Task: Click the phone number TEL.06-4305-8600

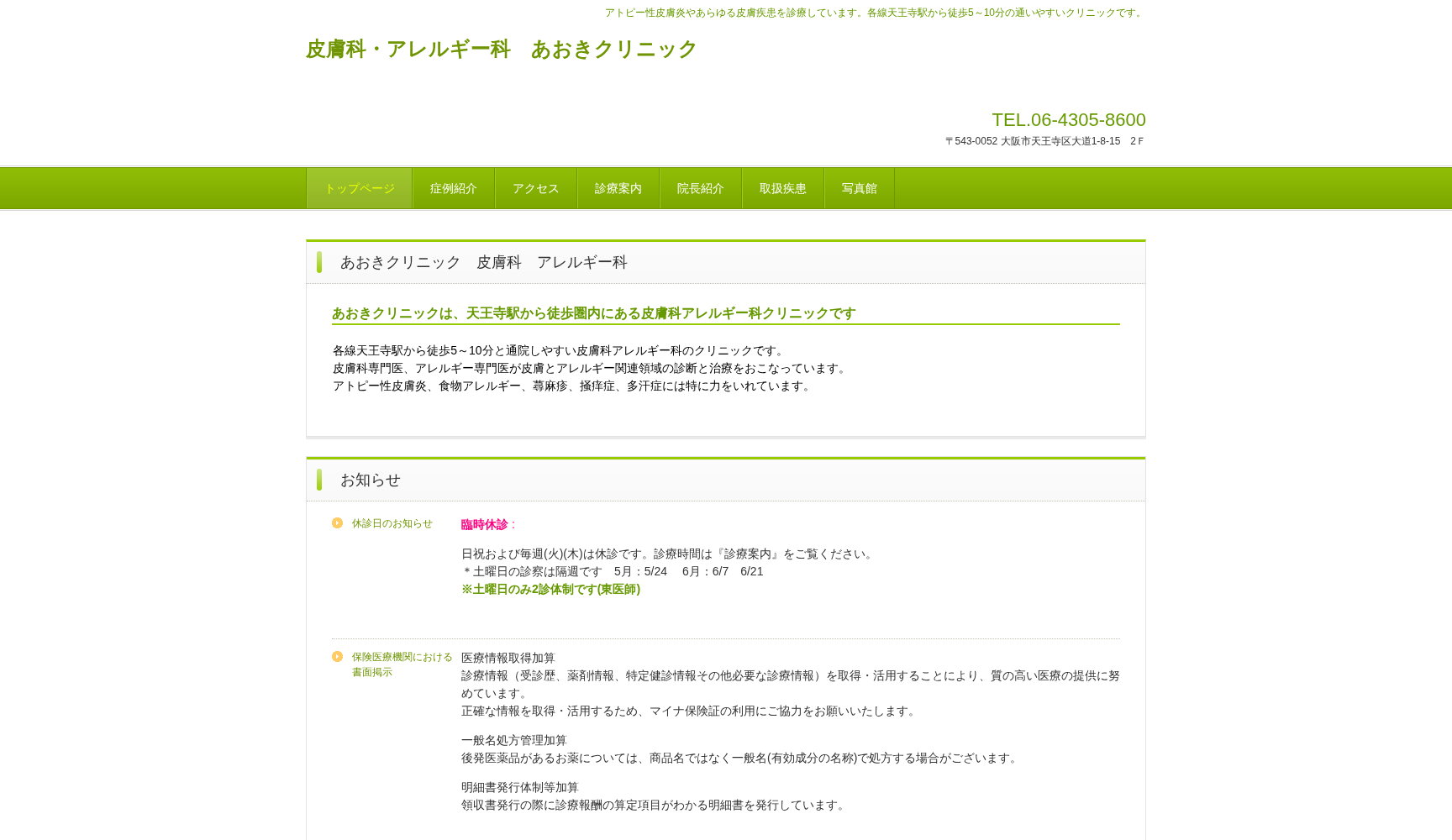Action: [x=1069, y=120]
